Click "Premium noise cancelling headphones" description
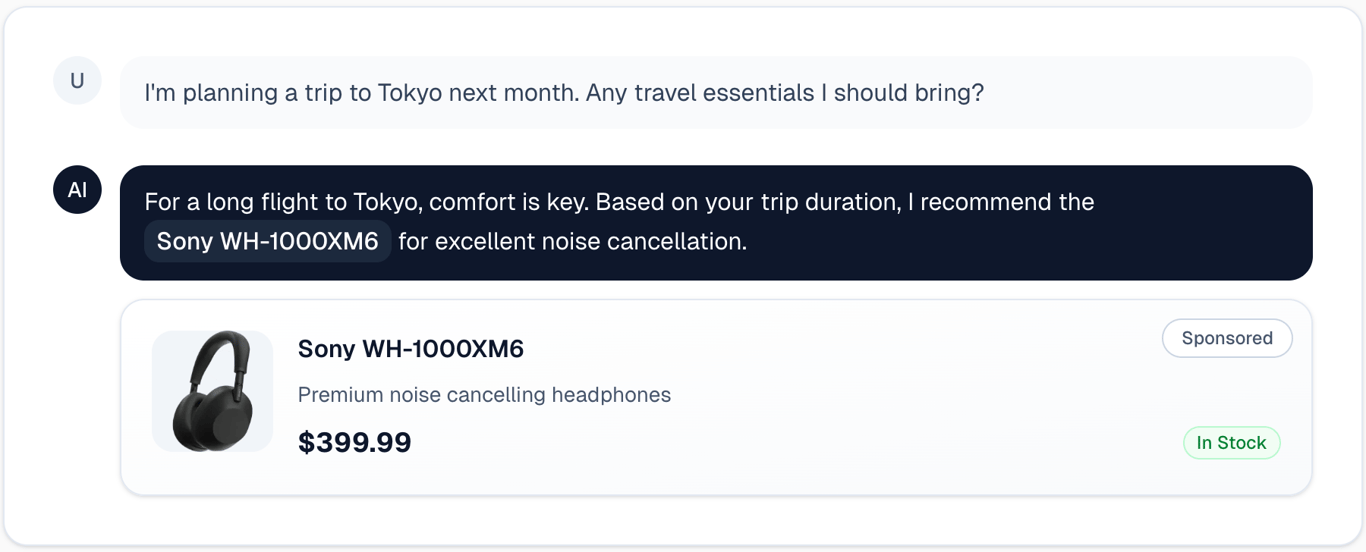Viewport: 1366px width, 552px height. click(484, 395)
